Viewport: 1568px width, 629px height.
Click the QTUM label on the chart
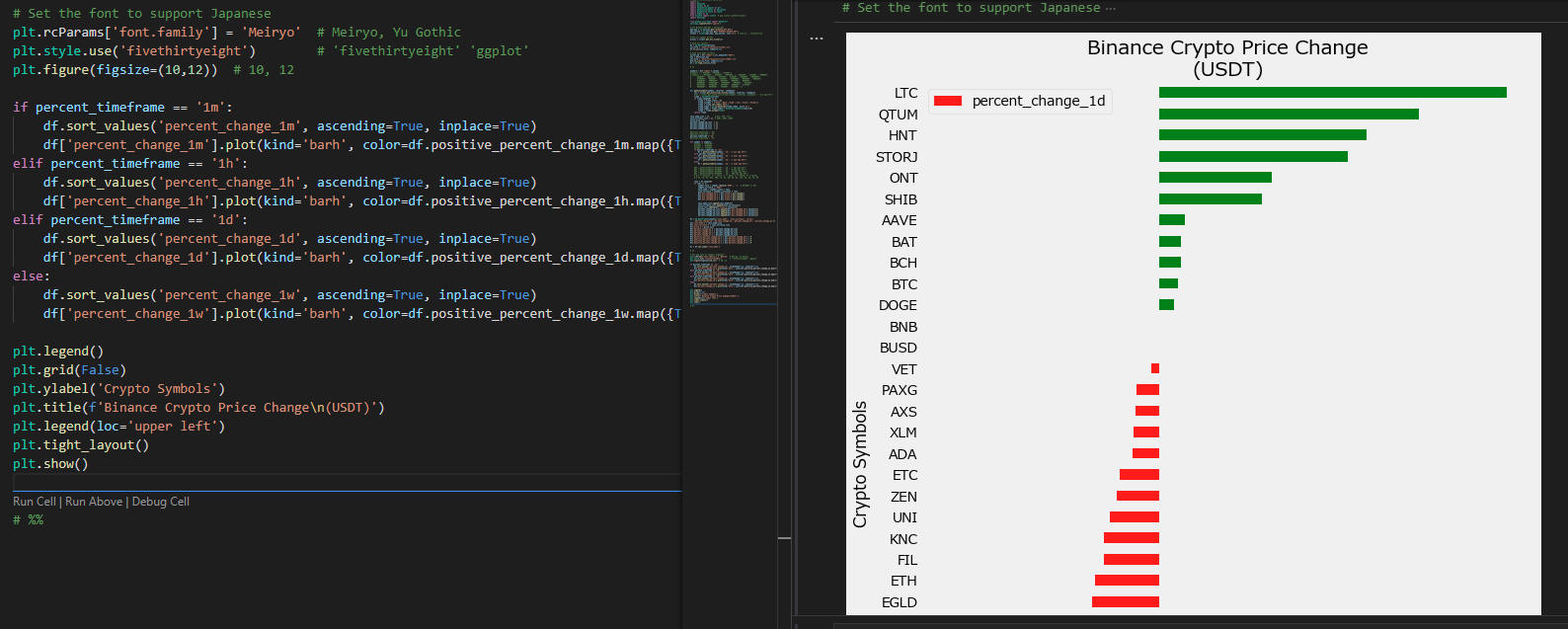tap(898, 115)
